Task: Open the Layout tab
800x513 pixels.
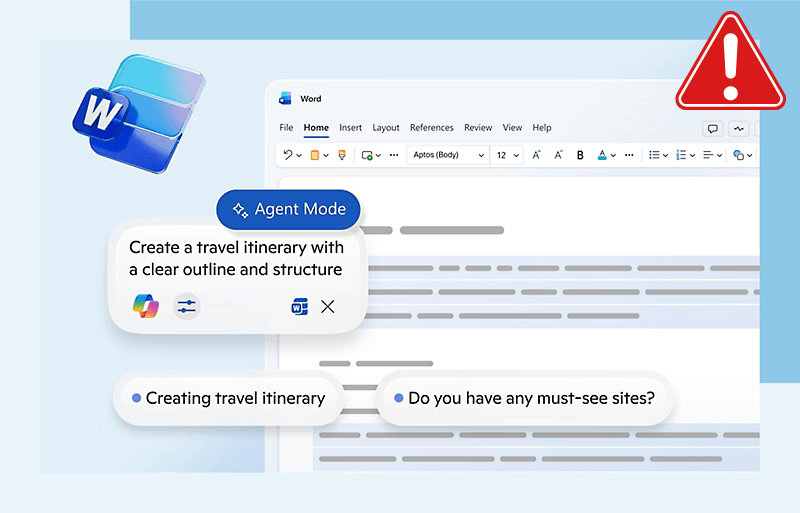Action: point(386,128)
